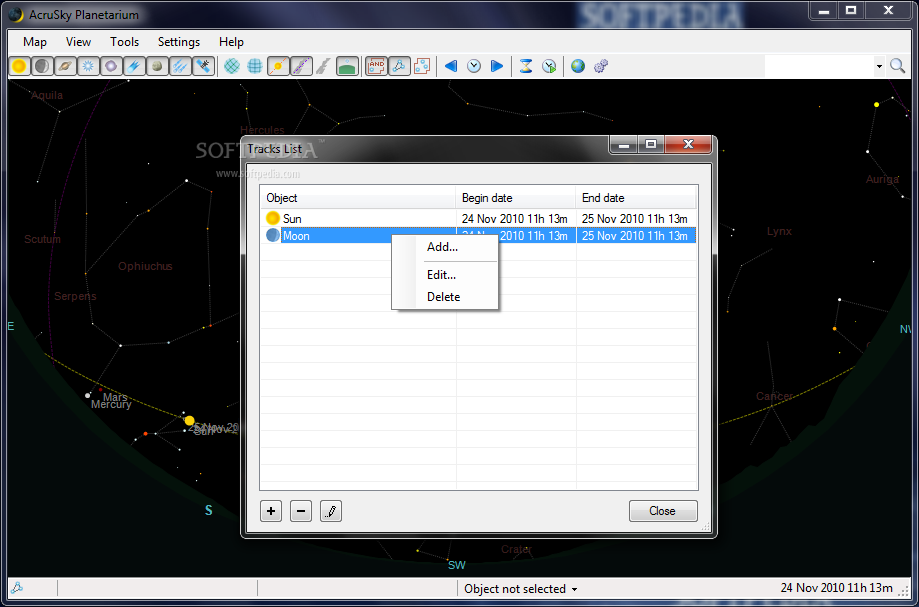Open search box dropdown arrow
919x607 pixels.
879,66
